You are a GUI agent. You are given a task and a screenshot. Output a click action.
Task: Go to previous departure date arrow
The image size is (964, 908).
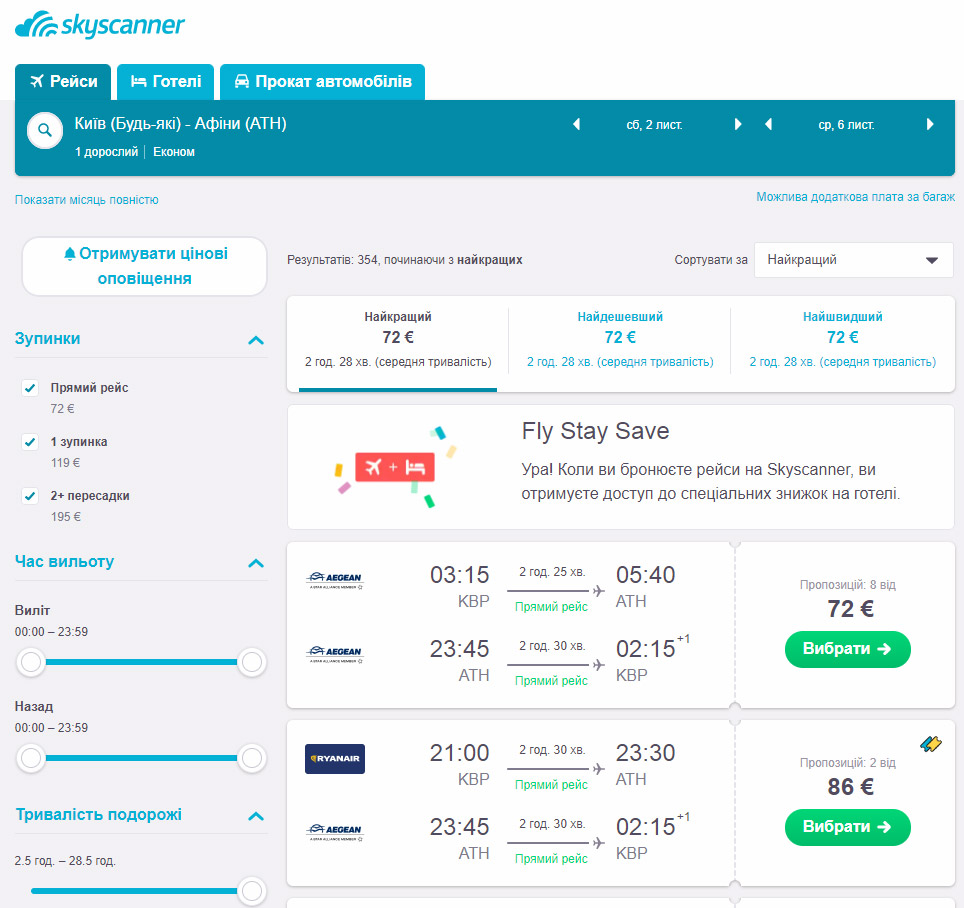576,125
